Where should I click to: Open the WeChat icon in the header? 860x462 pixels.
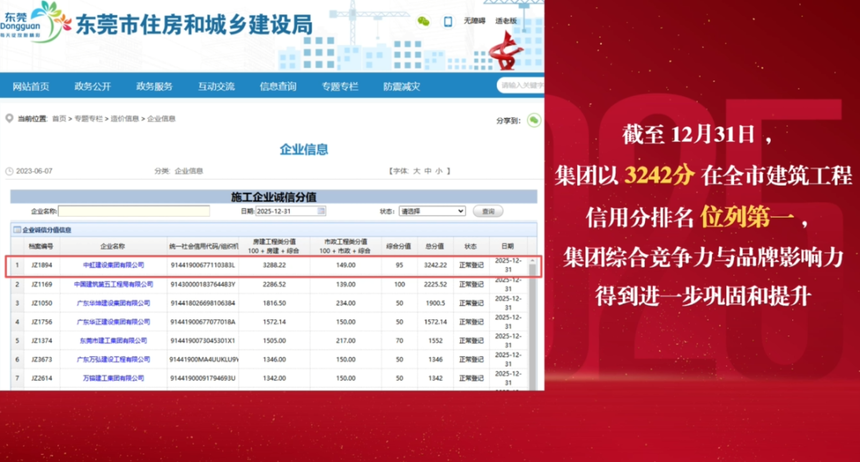click(x=423, y=21)
